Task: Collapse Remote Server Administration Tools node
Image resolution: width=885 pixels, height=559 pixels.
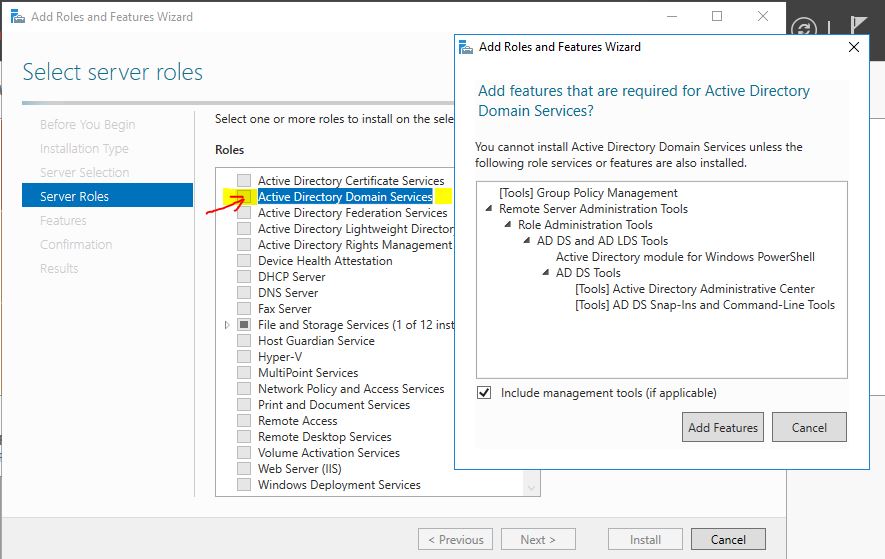Action: [489, 208]
